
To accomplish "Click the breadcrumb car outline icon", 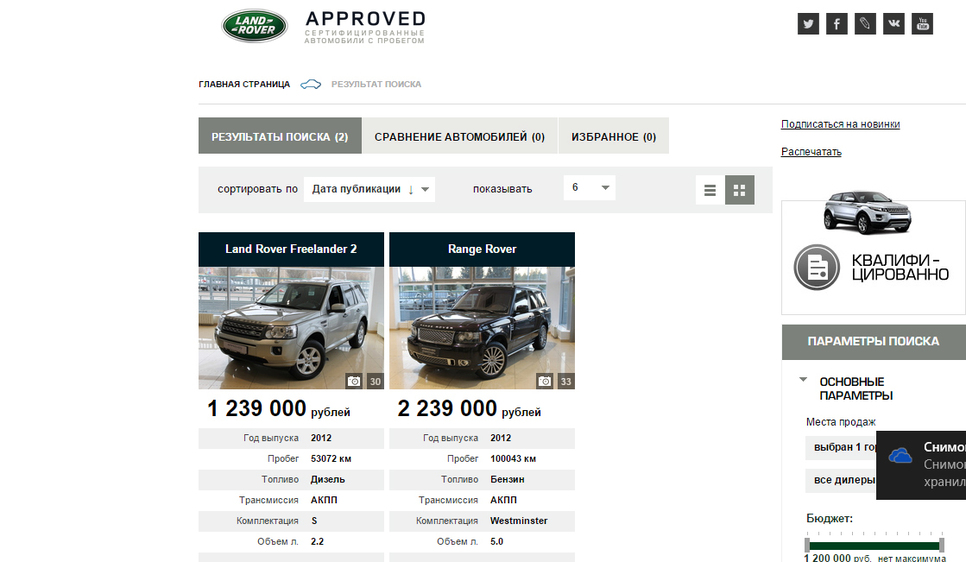I will tap(310, 84).
